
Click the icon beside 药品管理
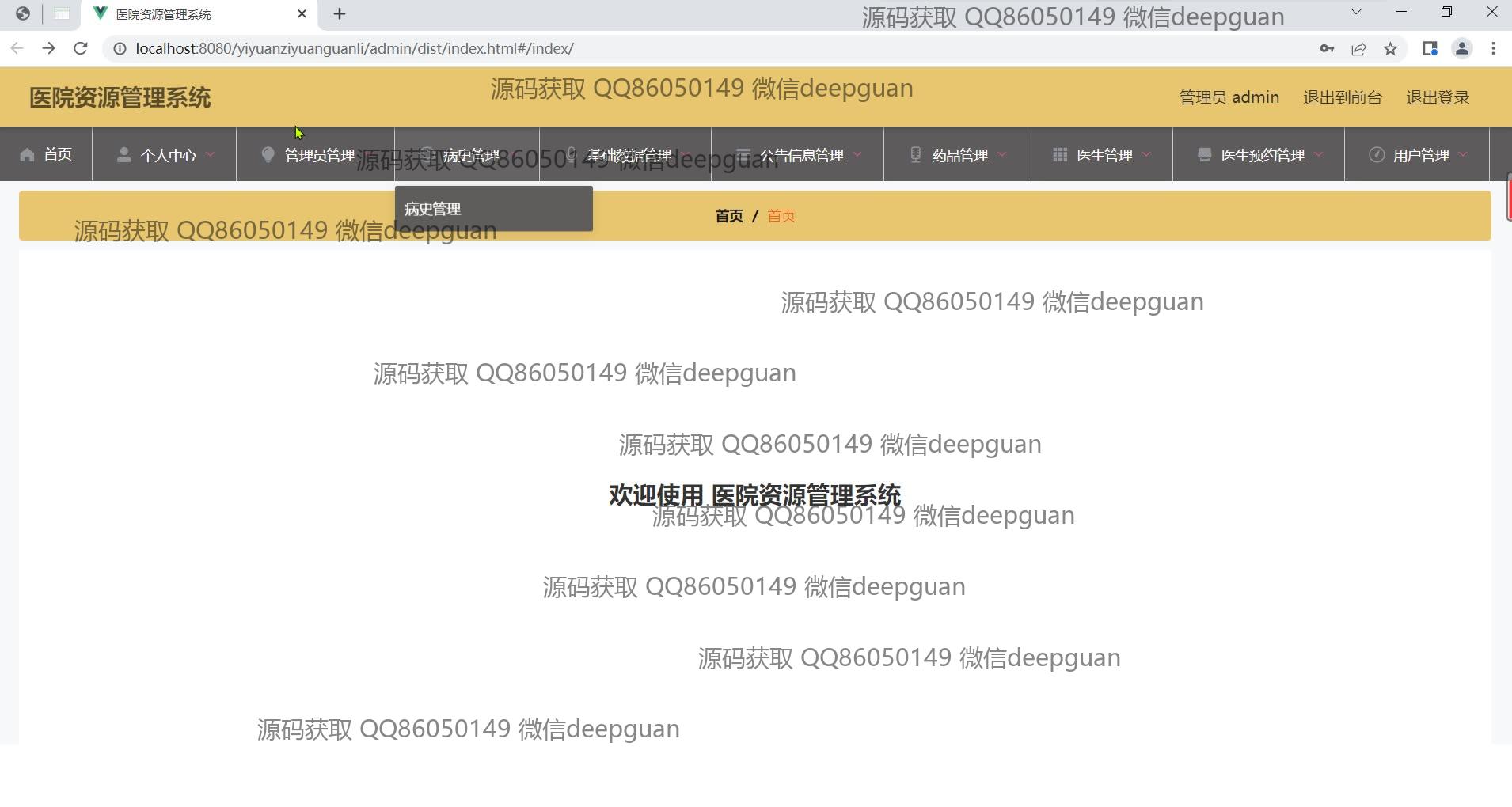coord(915,155)
